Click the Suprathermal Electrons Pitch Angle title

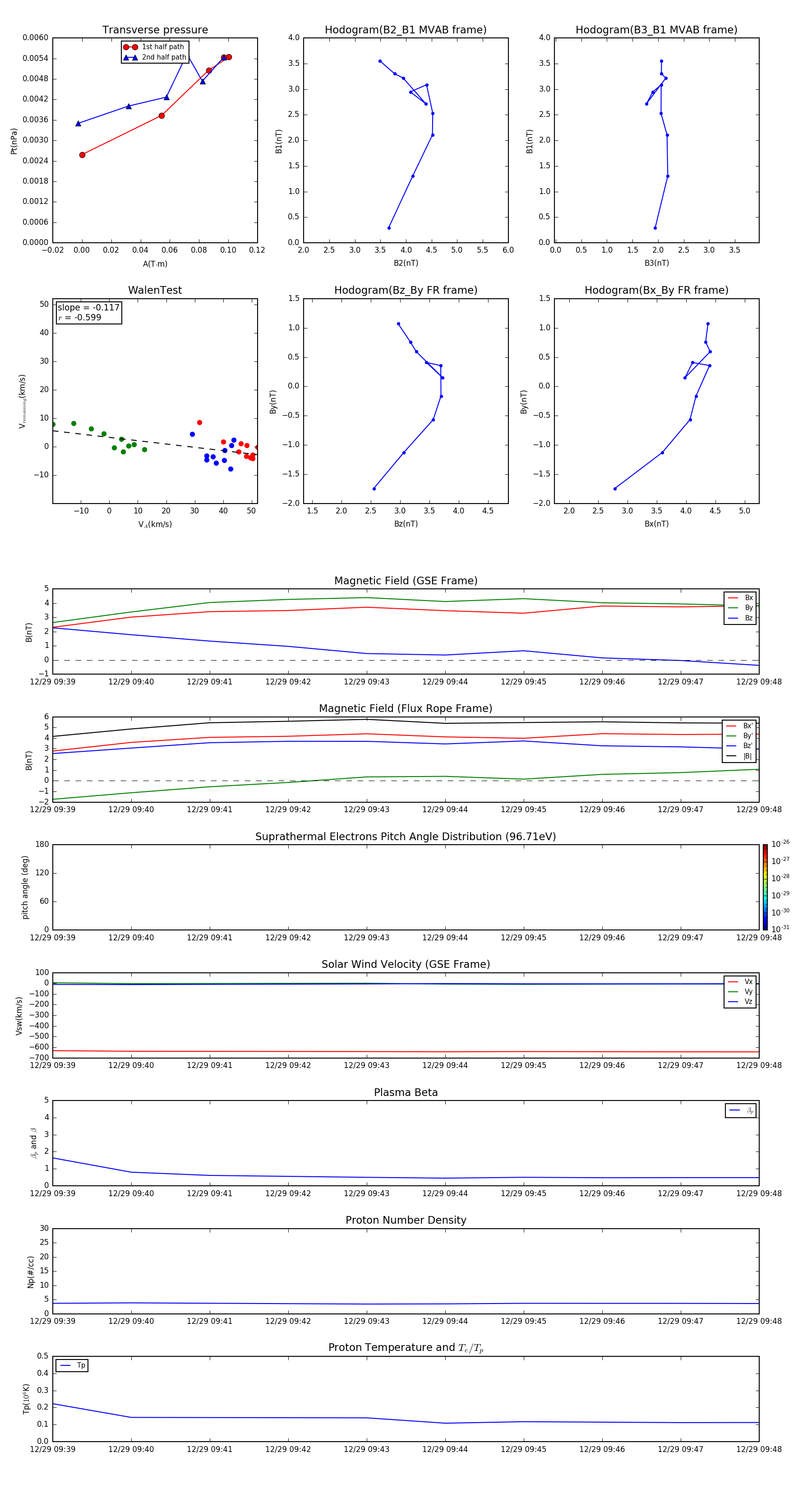pyautogui.click(x=406, y=837)
